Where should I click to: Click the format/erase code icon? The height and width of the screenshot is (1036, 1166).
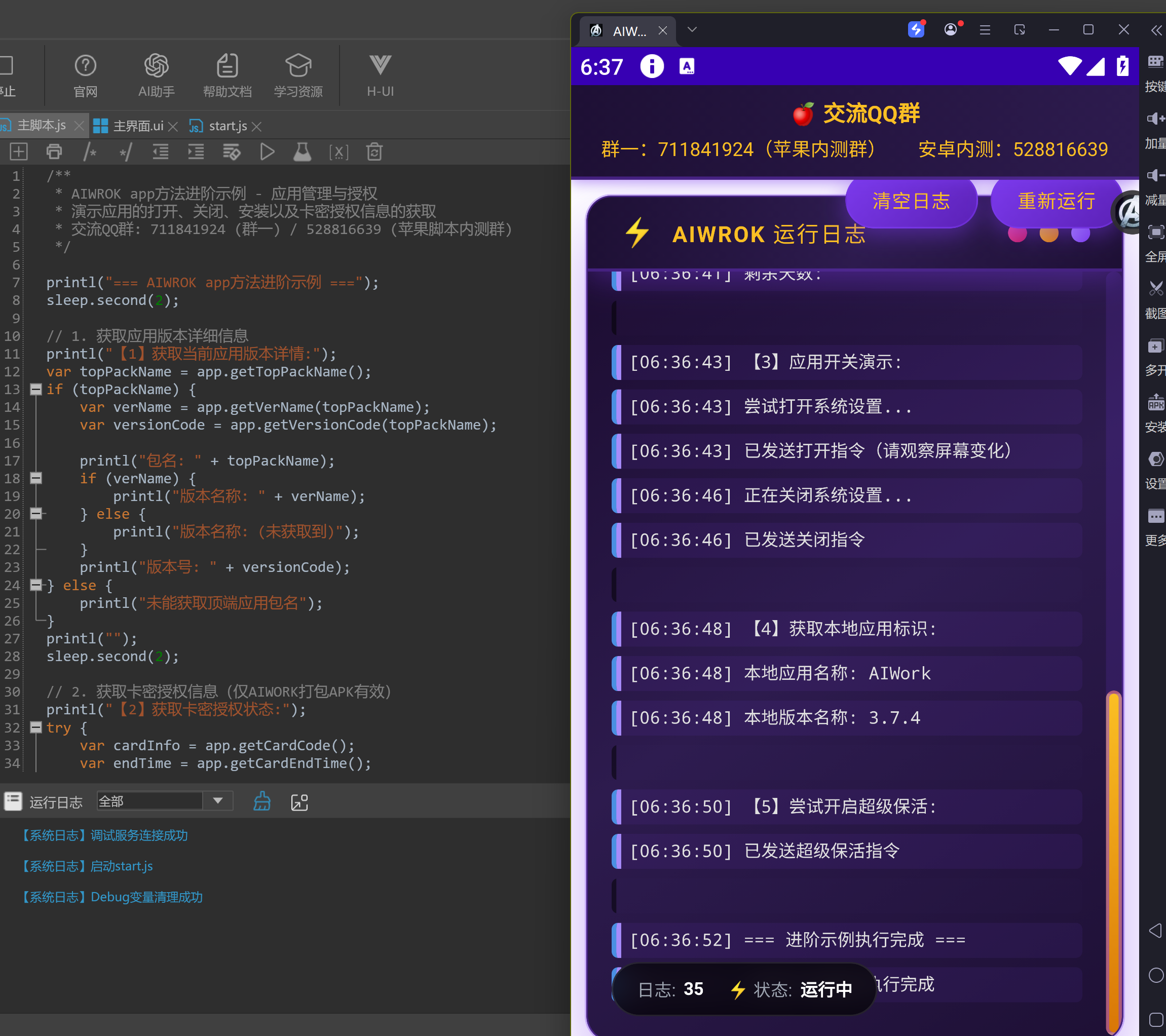232,151
